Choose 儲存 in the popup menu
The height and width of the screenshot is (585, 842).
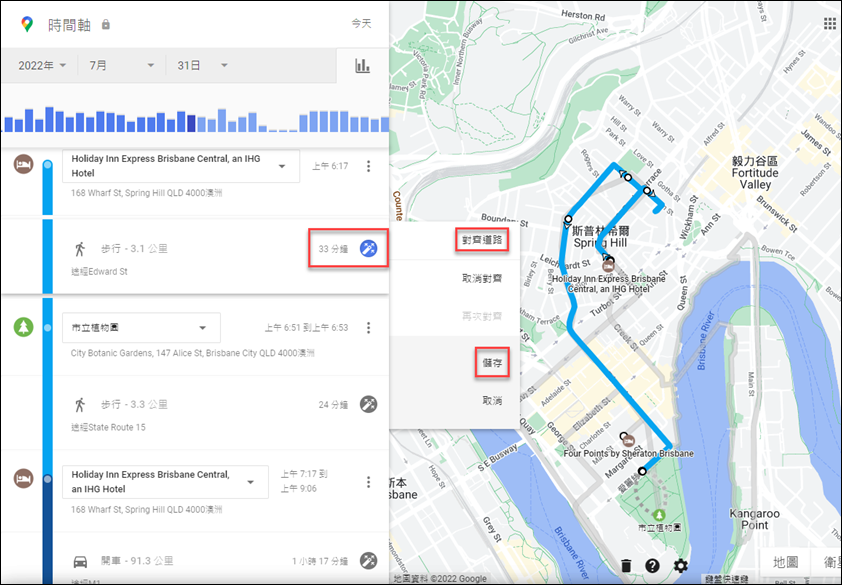tap(492, 363)
